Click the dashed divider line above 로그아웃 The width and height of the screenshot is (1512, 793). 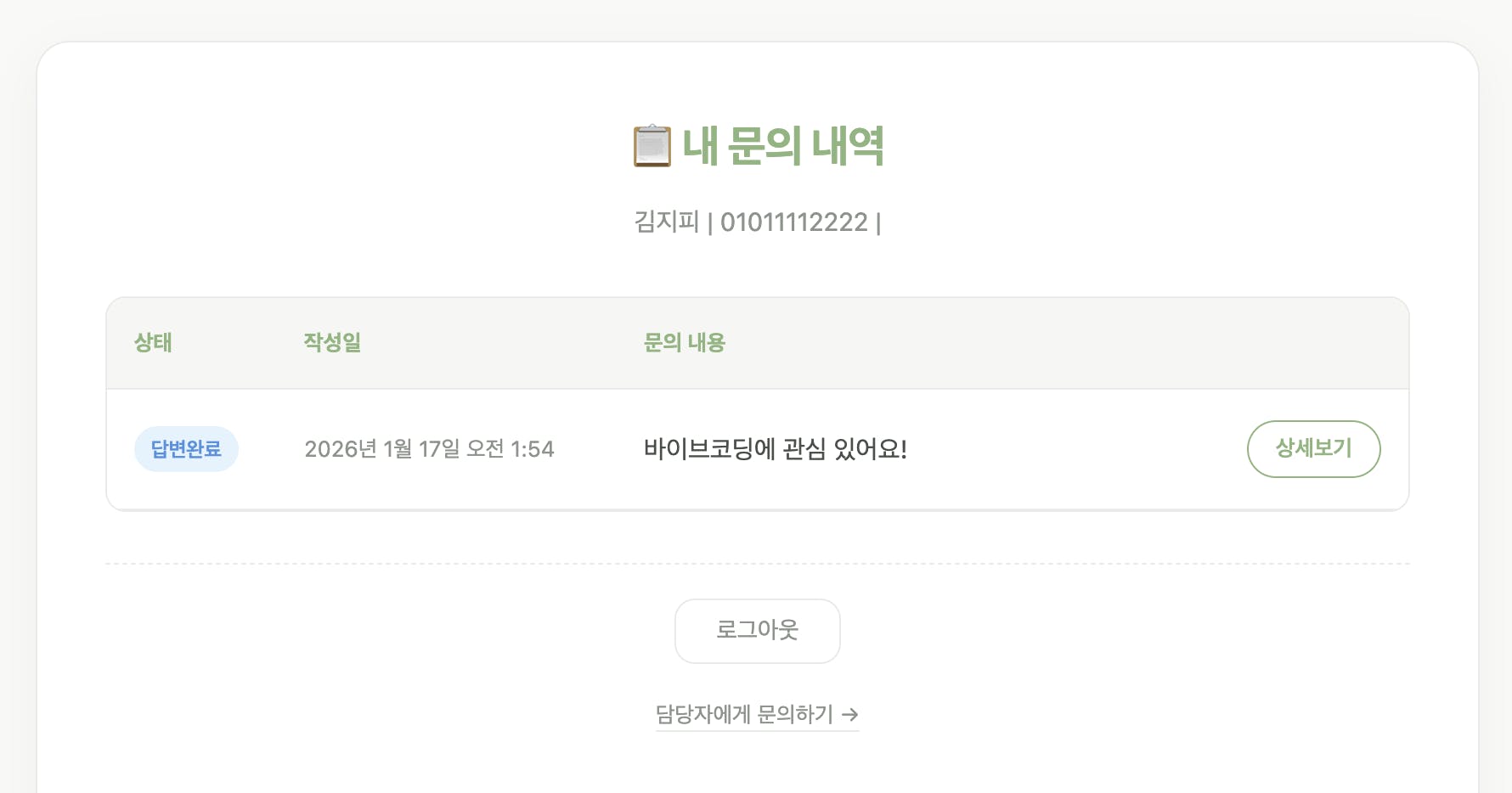(756, 563)
